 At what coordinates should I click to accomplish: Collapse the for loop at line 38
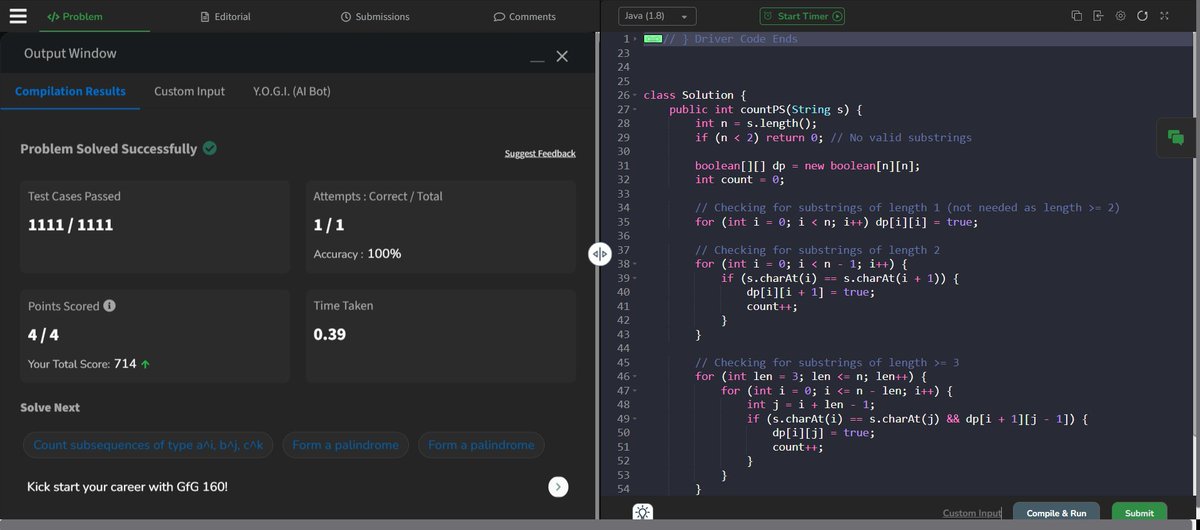coord(636,265)
